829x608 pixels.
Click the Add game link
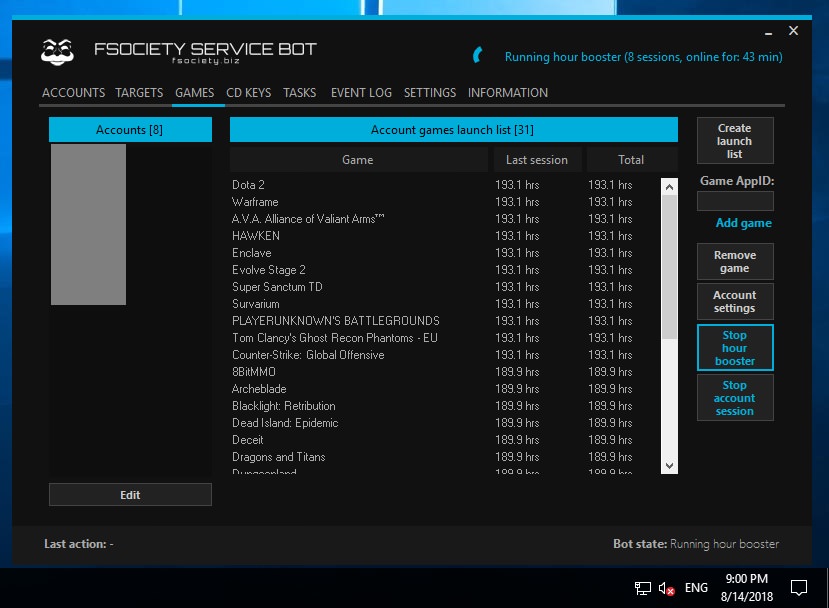tap(743, 223)
